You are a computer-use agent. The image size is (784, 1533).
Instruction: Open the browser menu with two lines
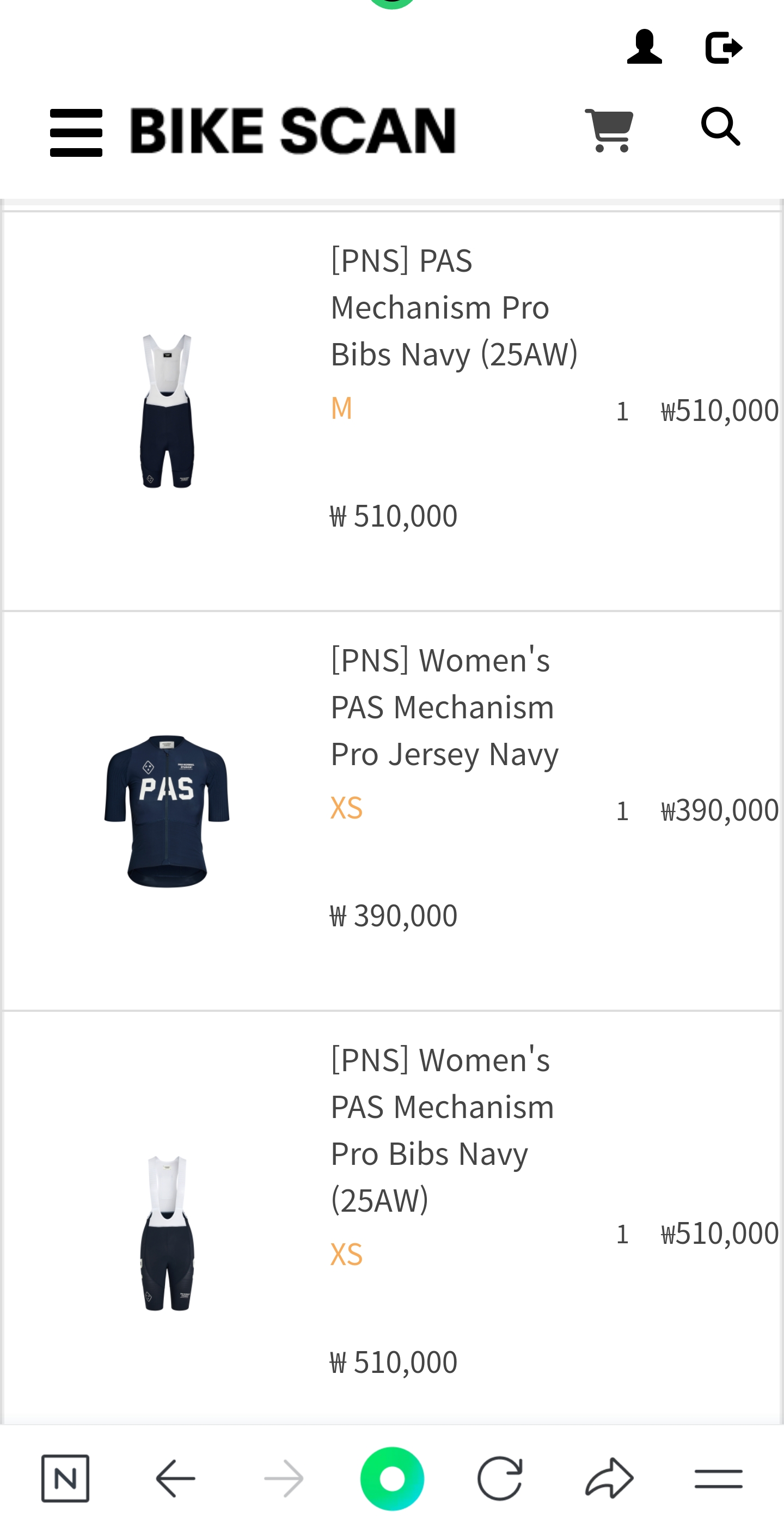(718, 1478)
